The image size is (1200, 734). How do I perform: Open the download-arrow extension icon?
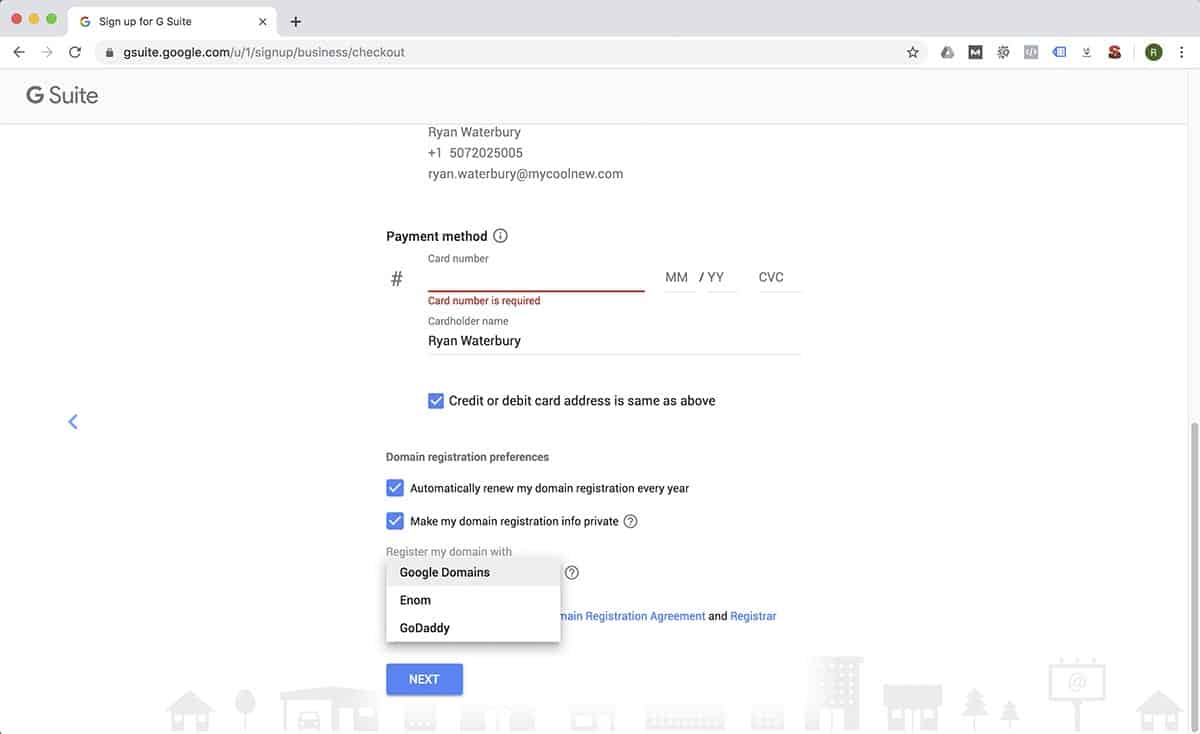1086,52
